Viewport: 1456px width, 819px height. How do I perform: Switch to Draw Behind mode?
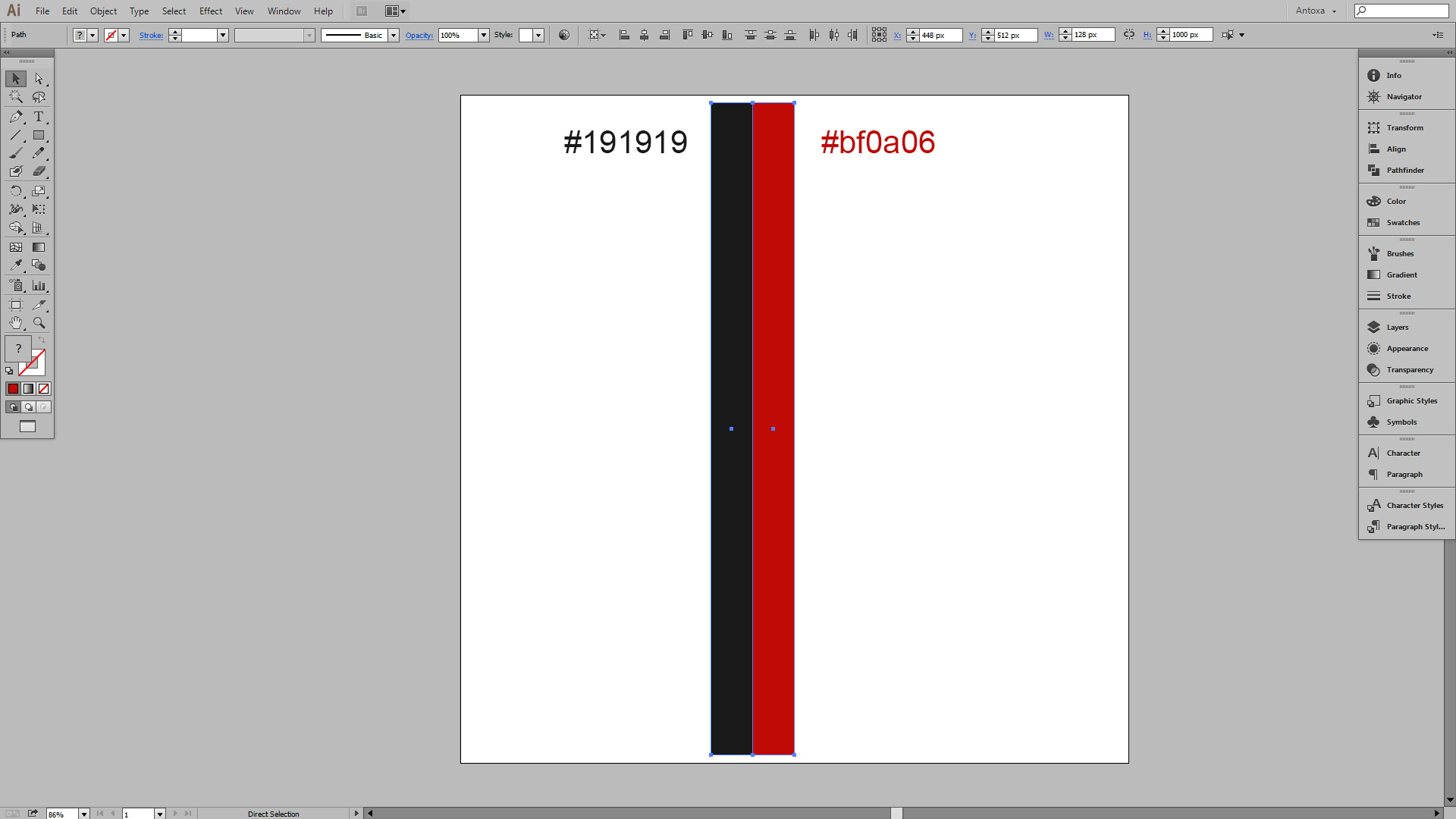(x=29, y=407)
